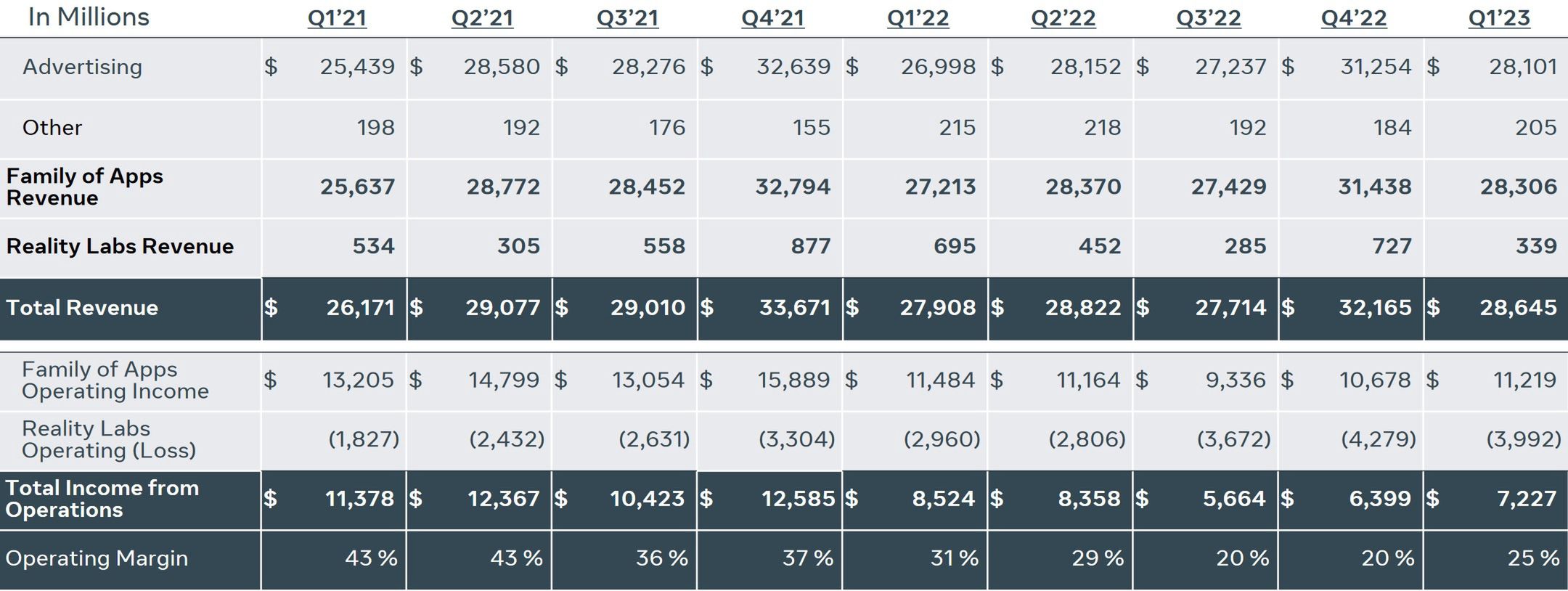The height and width of the screenshot is (591, 1568).
Task: Select the Q1'23 column header
Action: coord(1498,17)
